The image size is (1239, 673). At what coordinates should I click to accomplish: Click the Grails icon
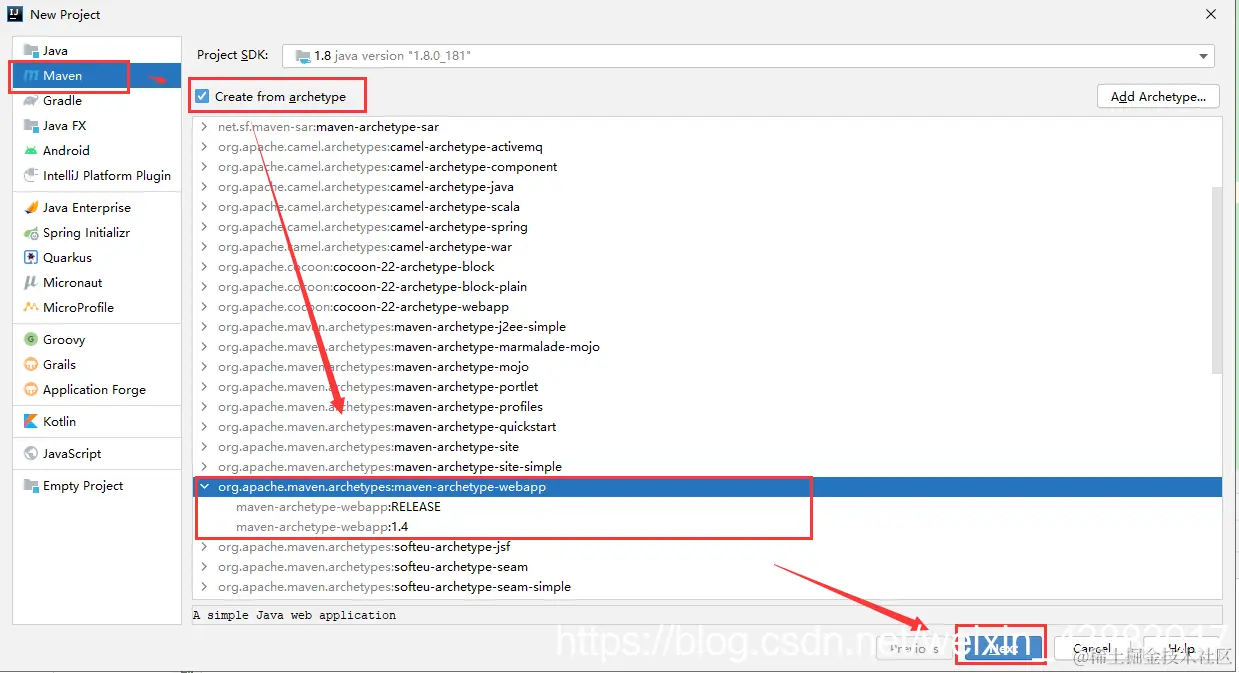pyautogui.click(x=31, y=365)
